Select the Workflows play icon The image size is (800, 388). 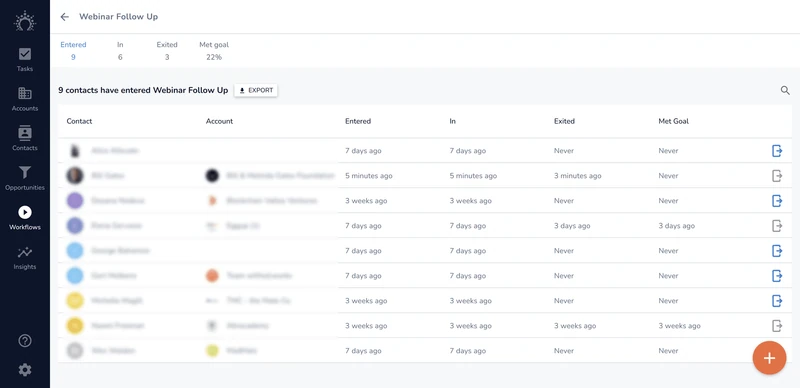click(x=24, y=212)
